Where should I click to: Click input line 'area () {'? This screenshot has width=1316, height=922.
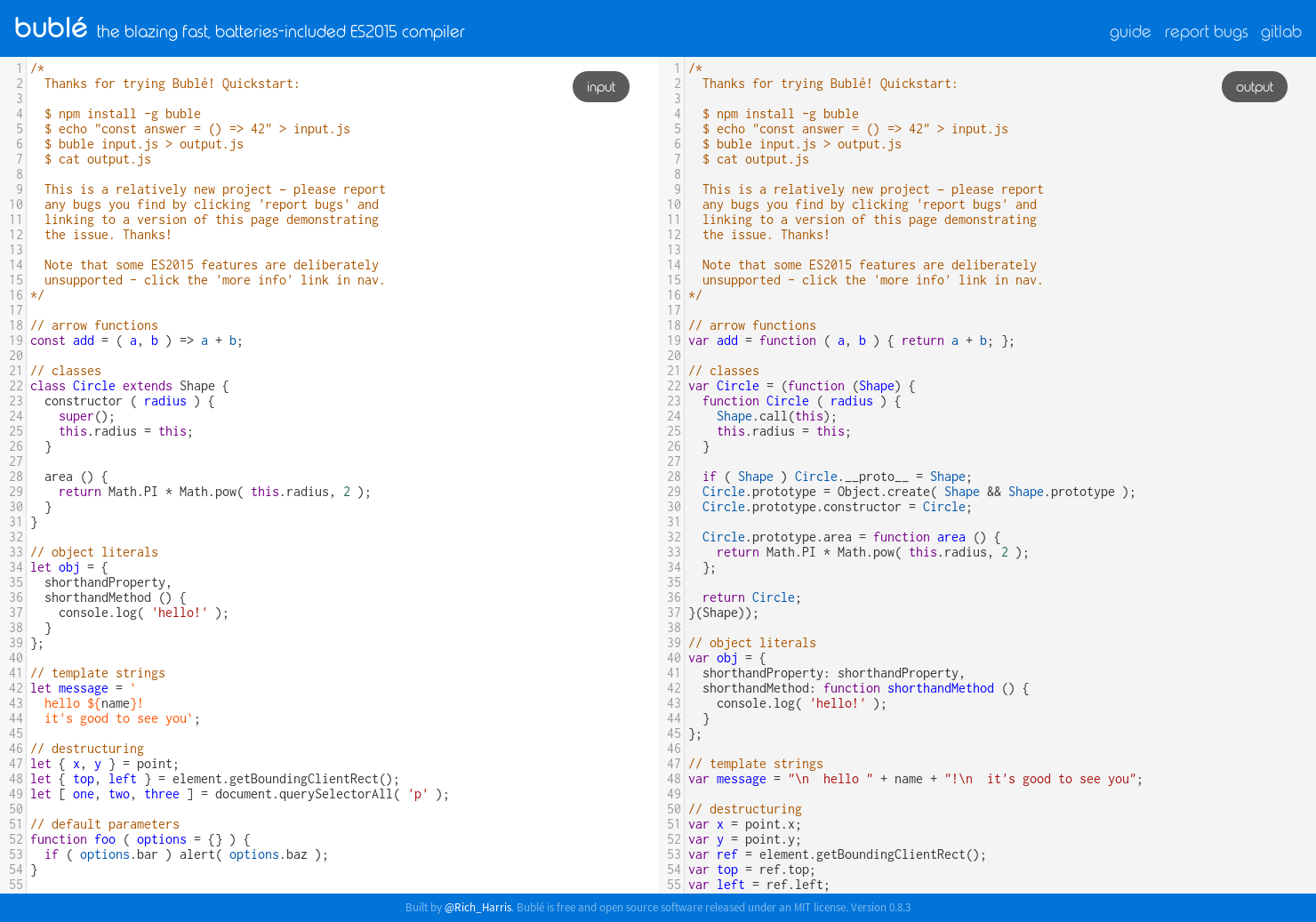(76, 477)
